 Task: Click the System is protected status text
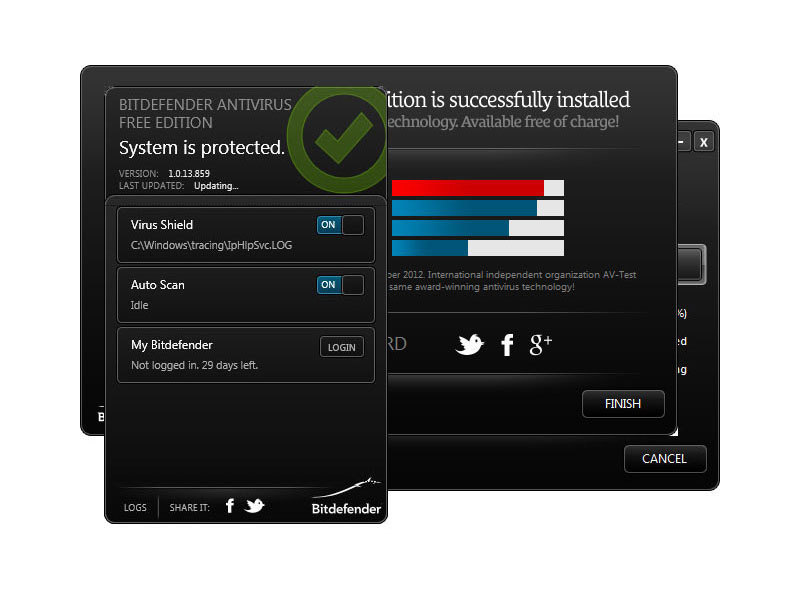202,148
